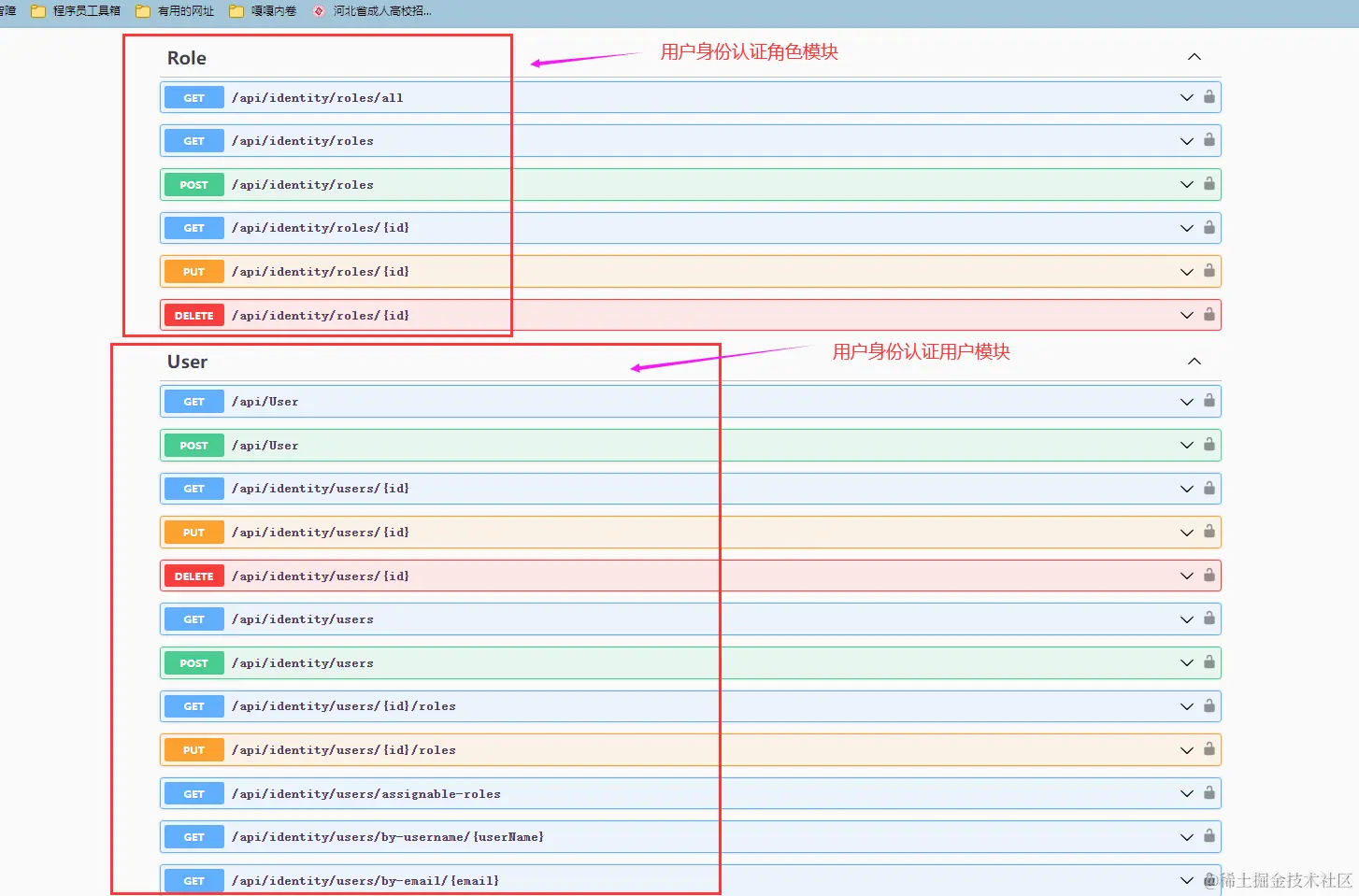The height and width of the screenshot is (896, 1359).
Task: Click the green POST badge on /api/identity/users
Action: click(x=193, y=662)
